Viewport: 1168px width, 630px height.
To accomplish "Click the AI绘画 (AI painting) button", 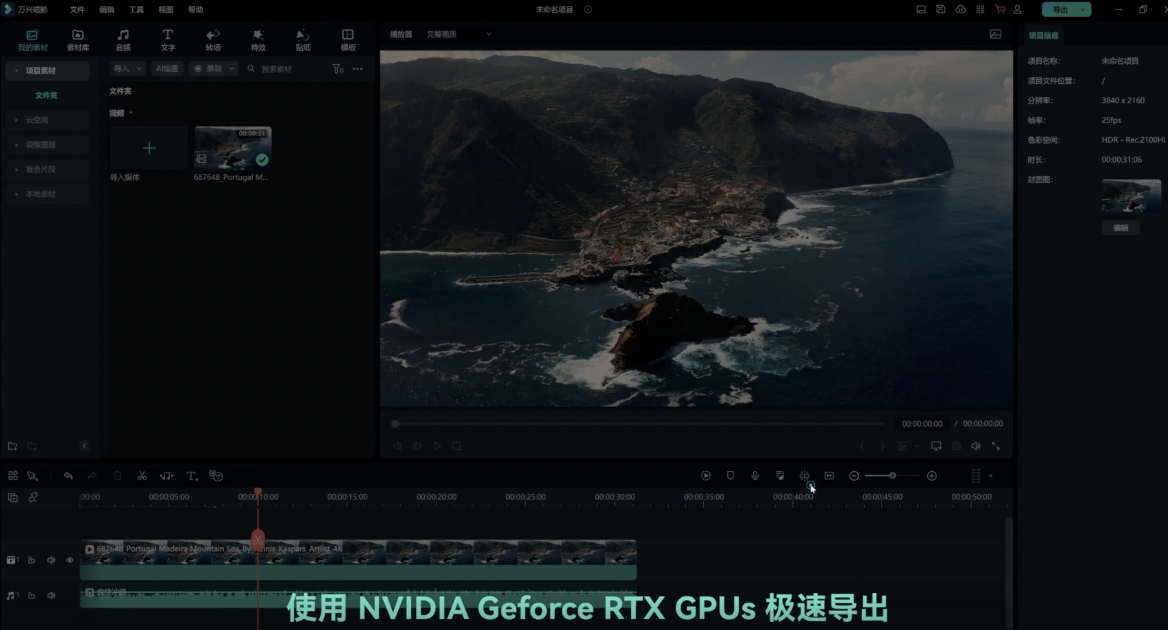I will click(166, 68).
